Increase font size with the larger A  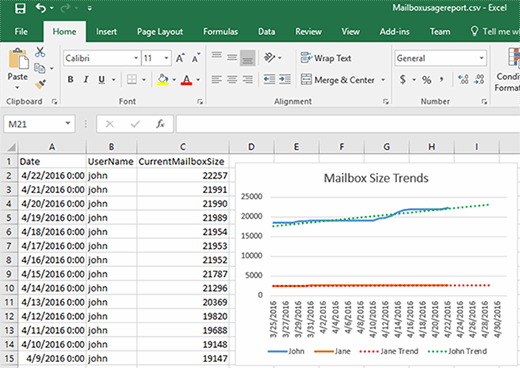[180, 58]
